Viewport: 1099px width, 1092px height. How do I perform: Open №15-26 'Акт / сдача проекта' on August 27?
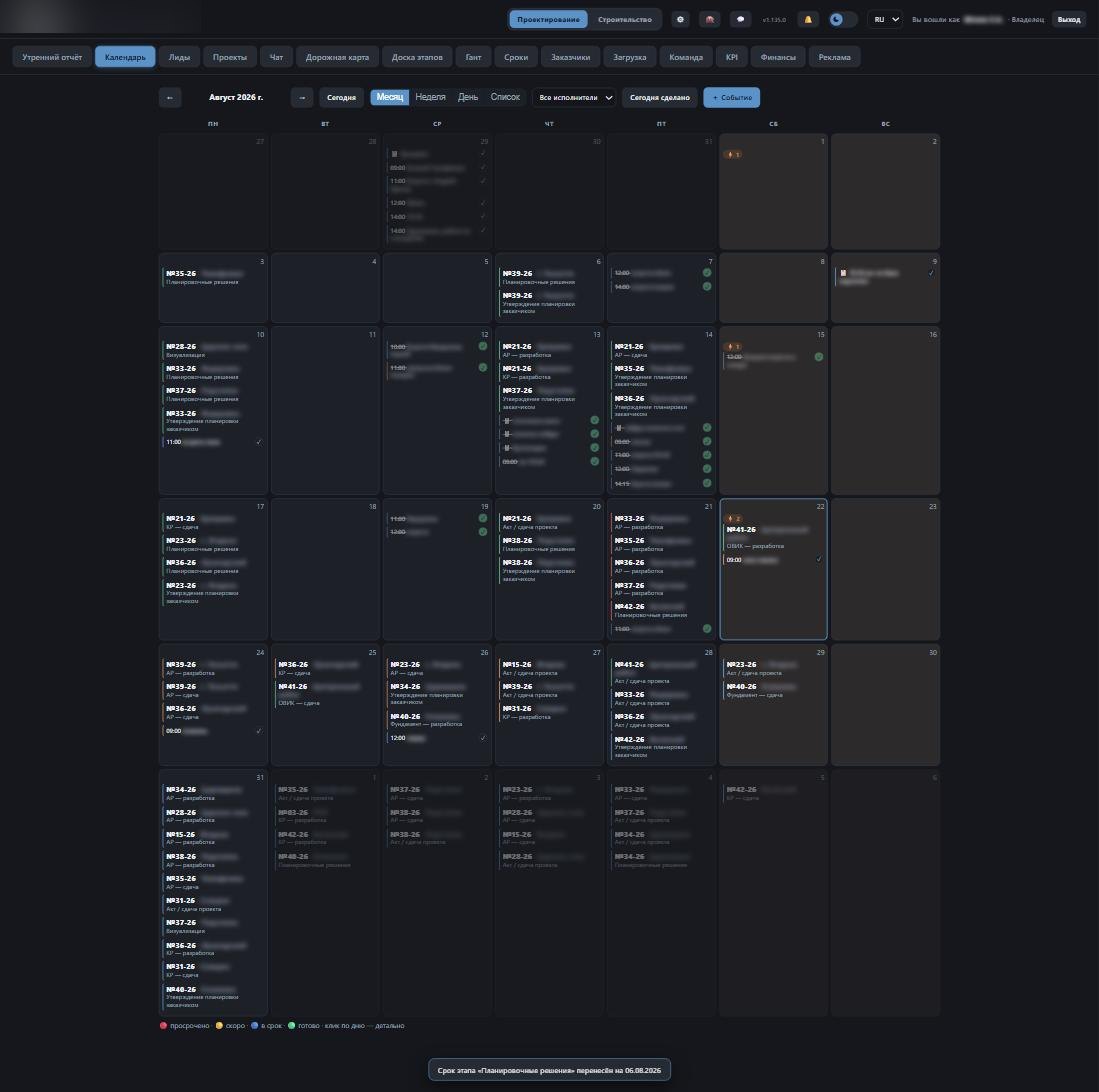549,669
